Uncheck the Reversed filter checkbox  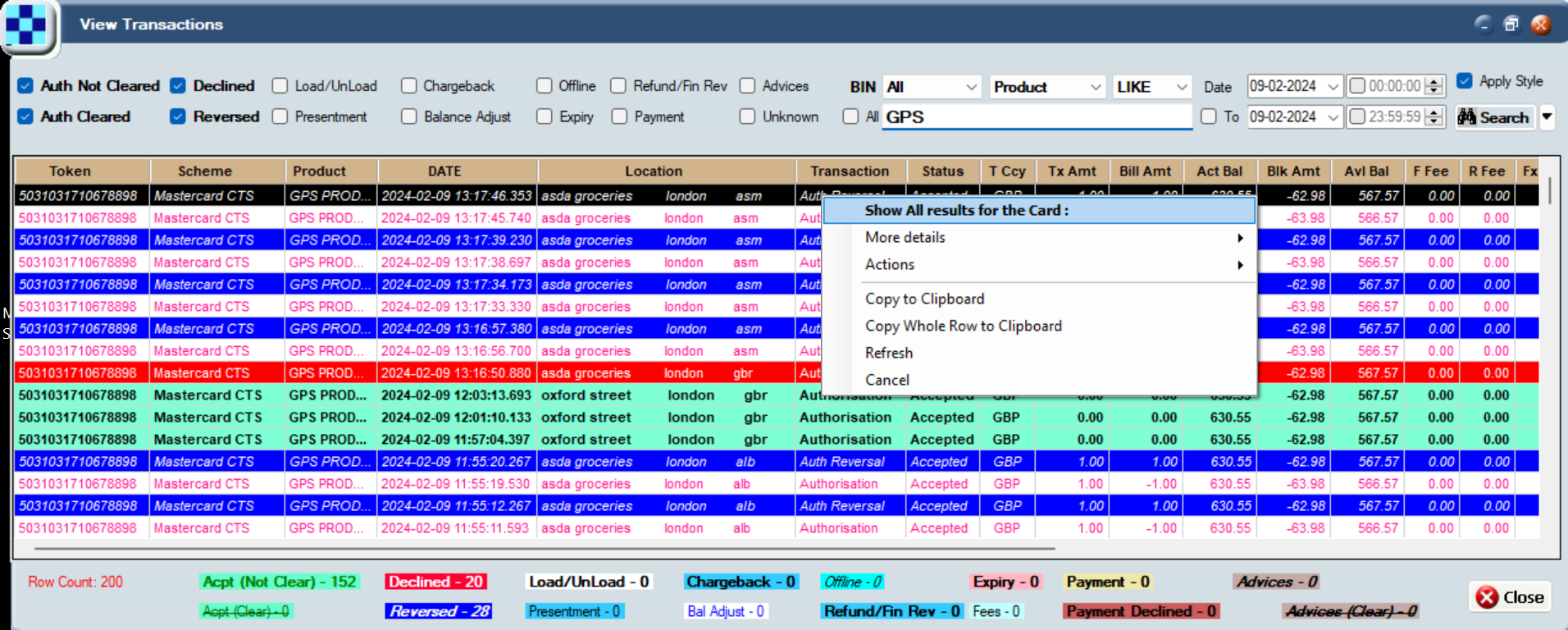(x=178, y=116)
